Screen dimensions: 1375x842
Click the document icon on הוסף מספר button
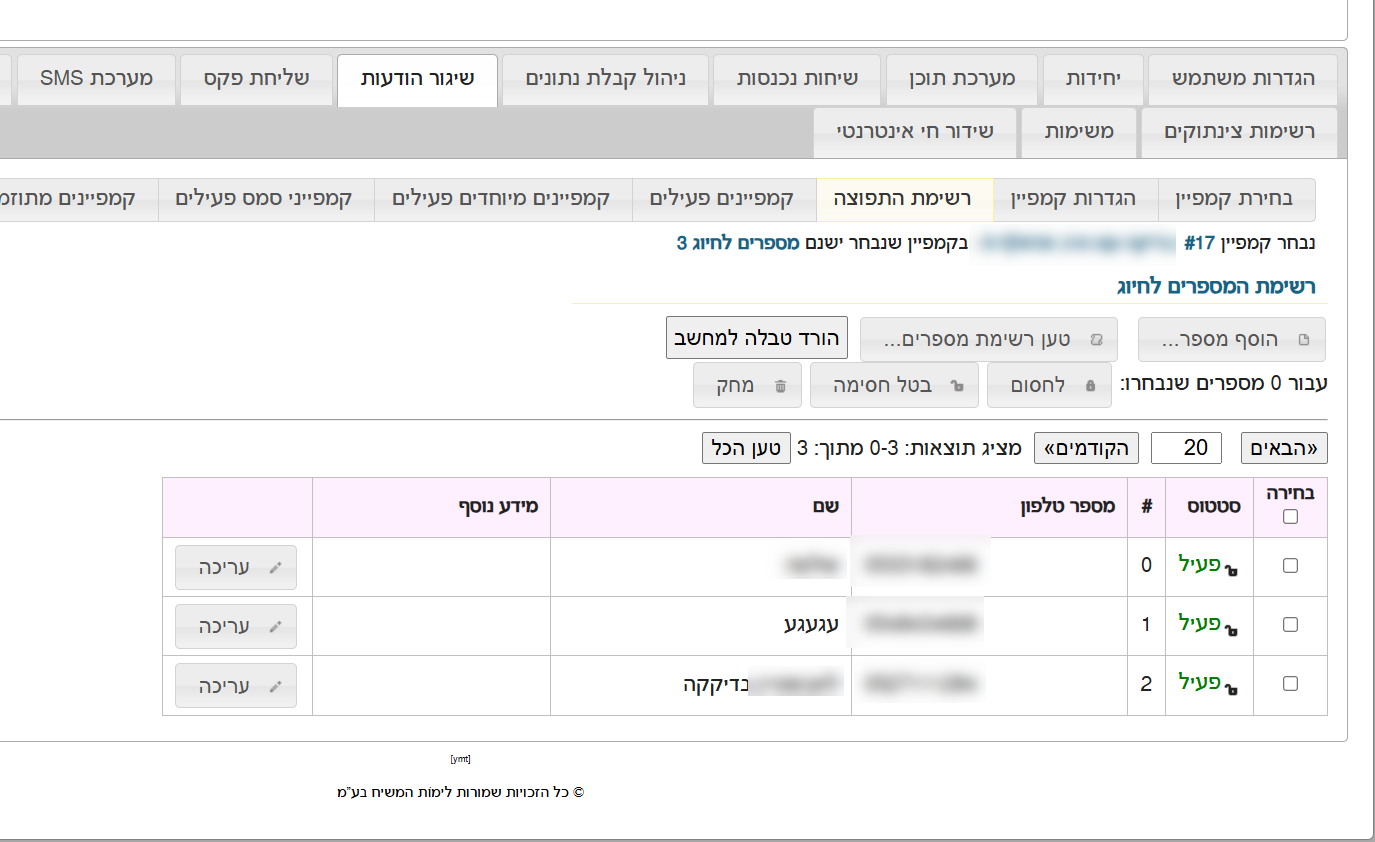click(1303, 340)
